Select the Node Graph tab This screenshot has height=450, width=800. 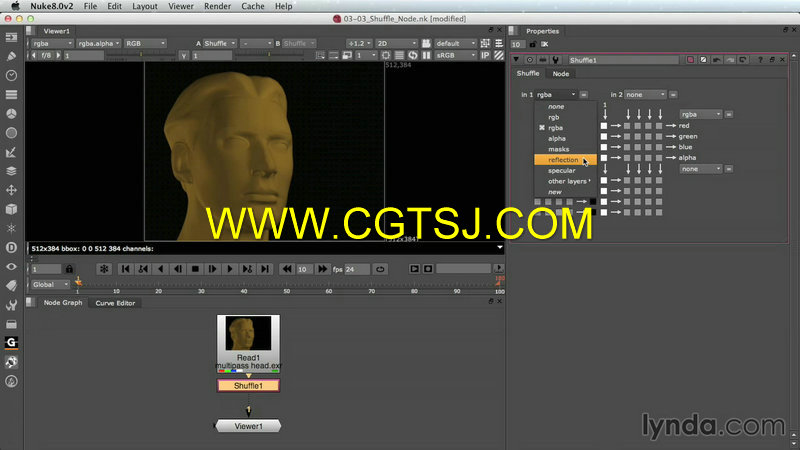[63, 303]
